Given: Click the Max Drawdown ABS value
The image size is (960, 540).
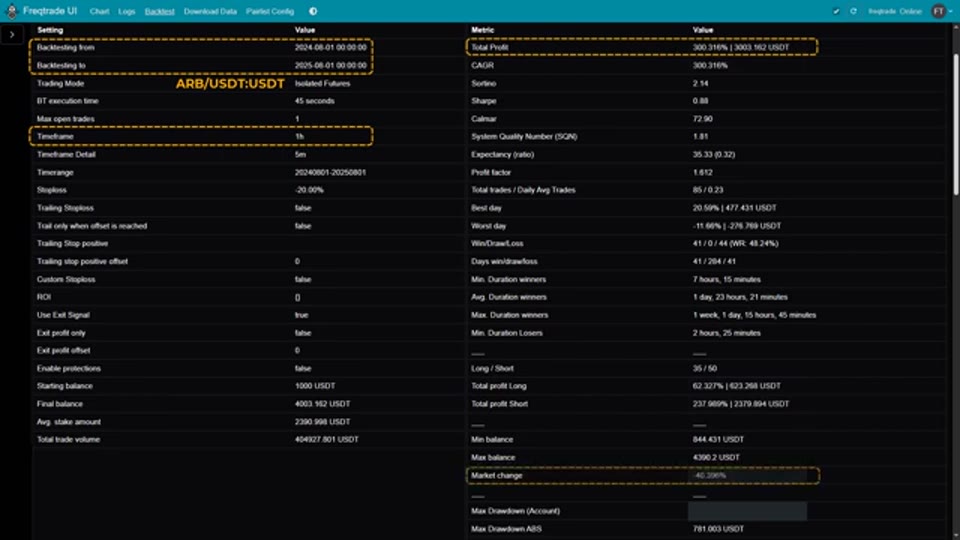Looking at the screenshot, I should point(718,529).
